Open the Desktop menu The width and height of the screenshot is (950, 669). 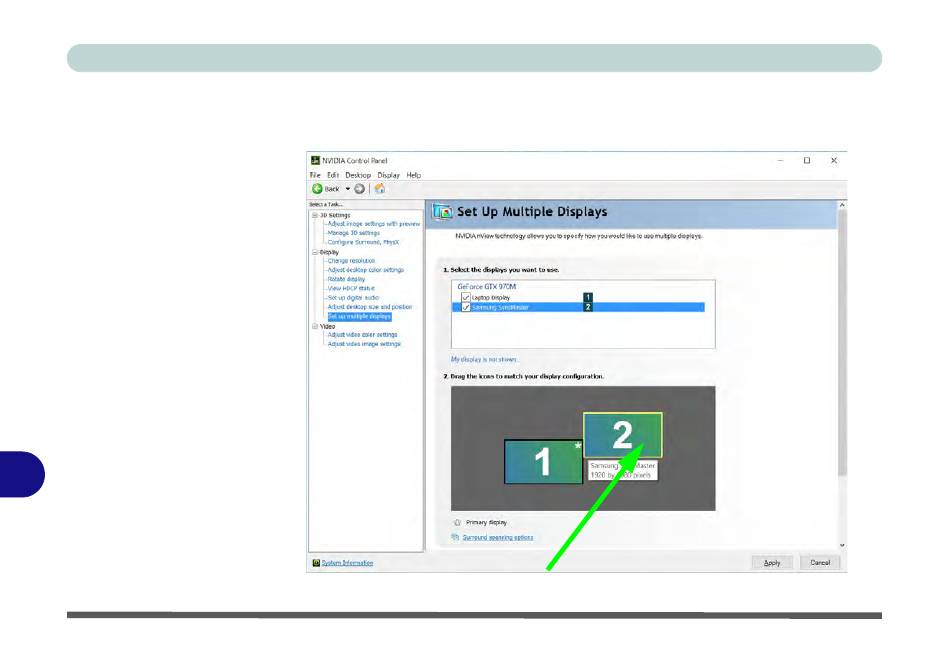(x=358, y=175)
